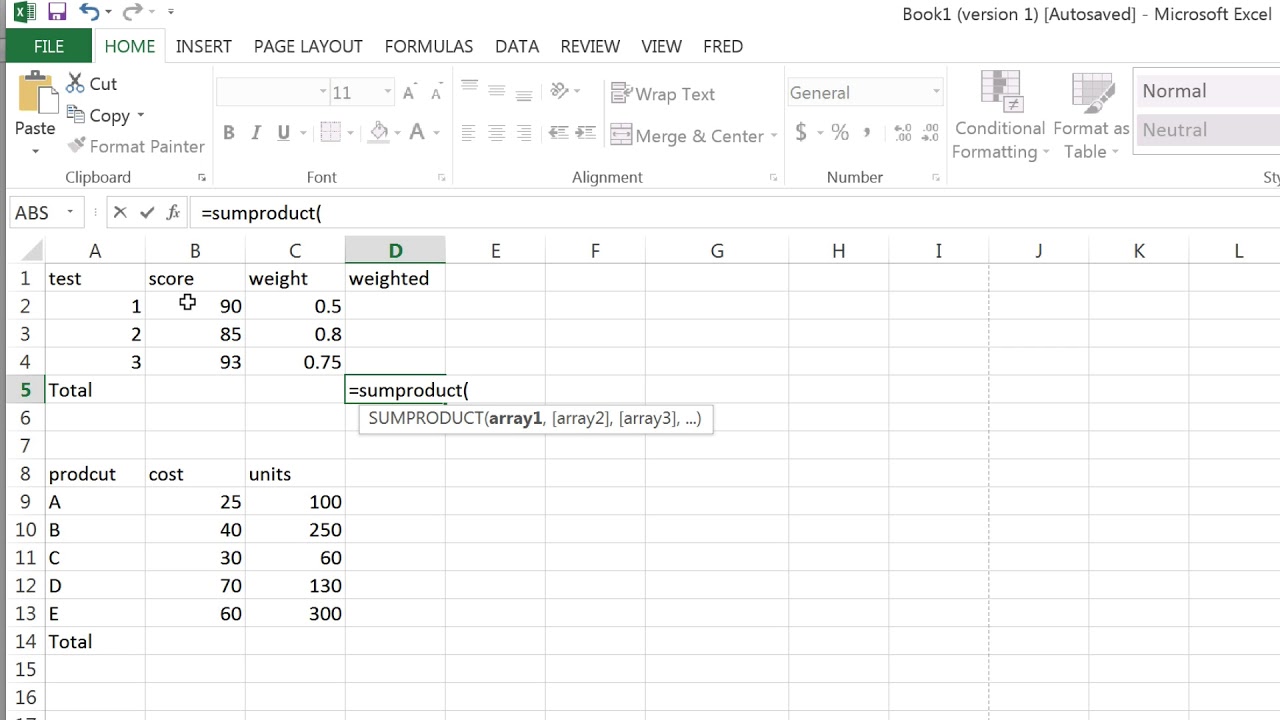Viewport: 1280px width, 720px height.
Task: Select row 5 header
Action: pyautogui.click(x=25, y=390)
